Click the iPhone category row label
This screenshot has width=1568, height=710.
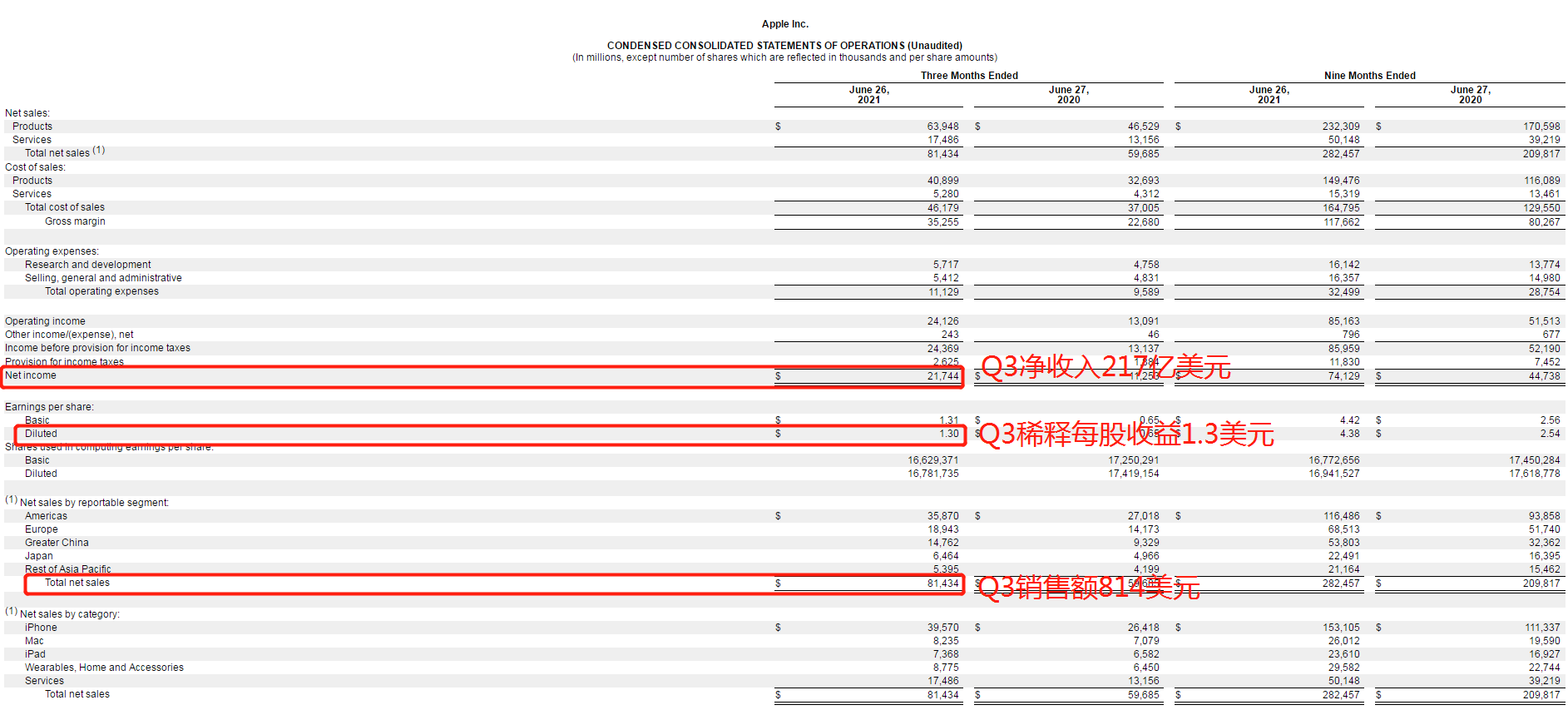point(41,628)
